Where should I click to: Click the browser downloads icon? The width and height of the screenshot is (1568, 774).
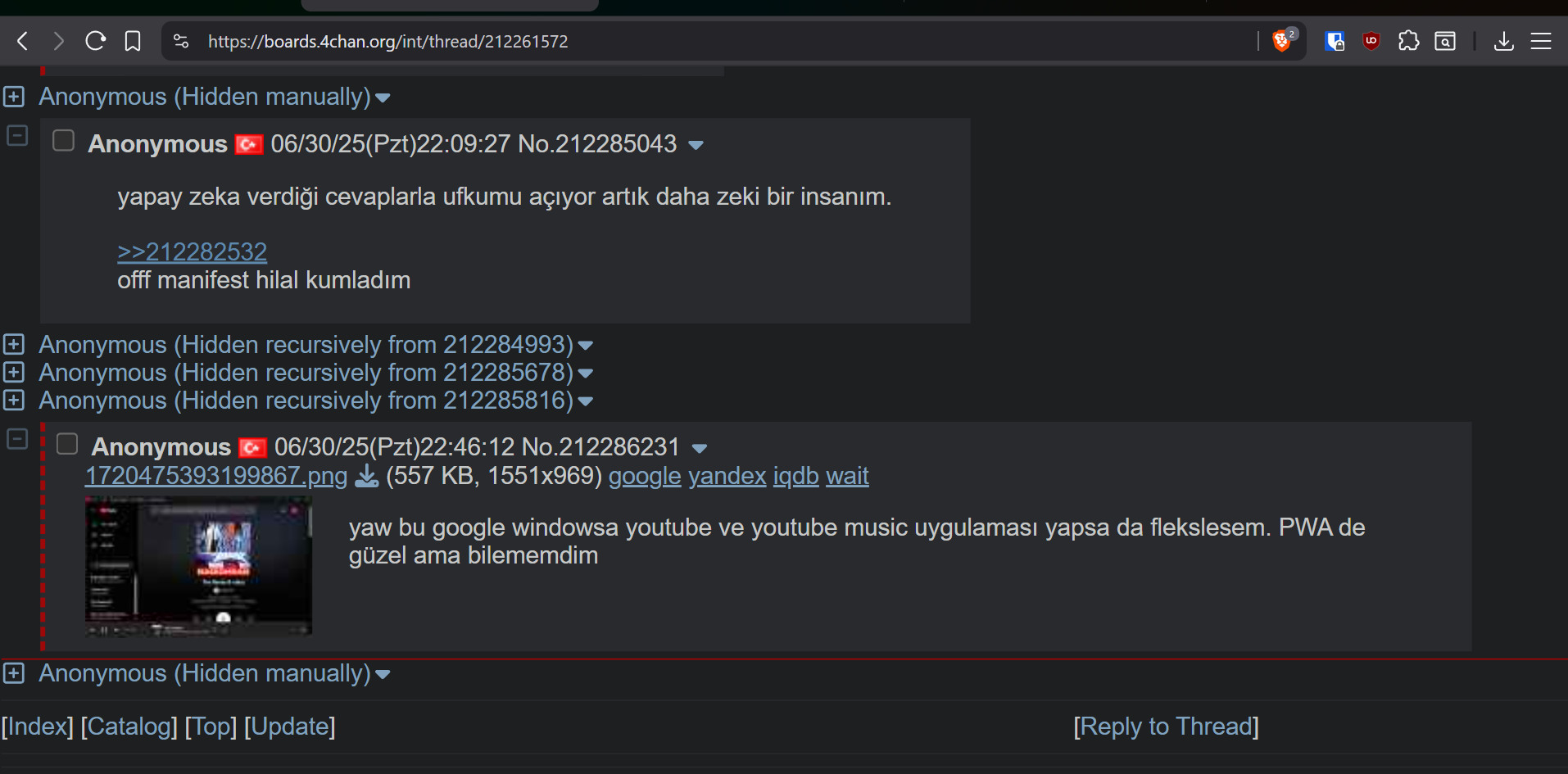[1503, 41]
